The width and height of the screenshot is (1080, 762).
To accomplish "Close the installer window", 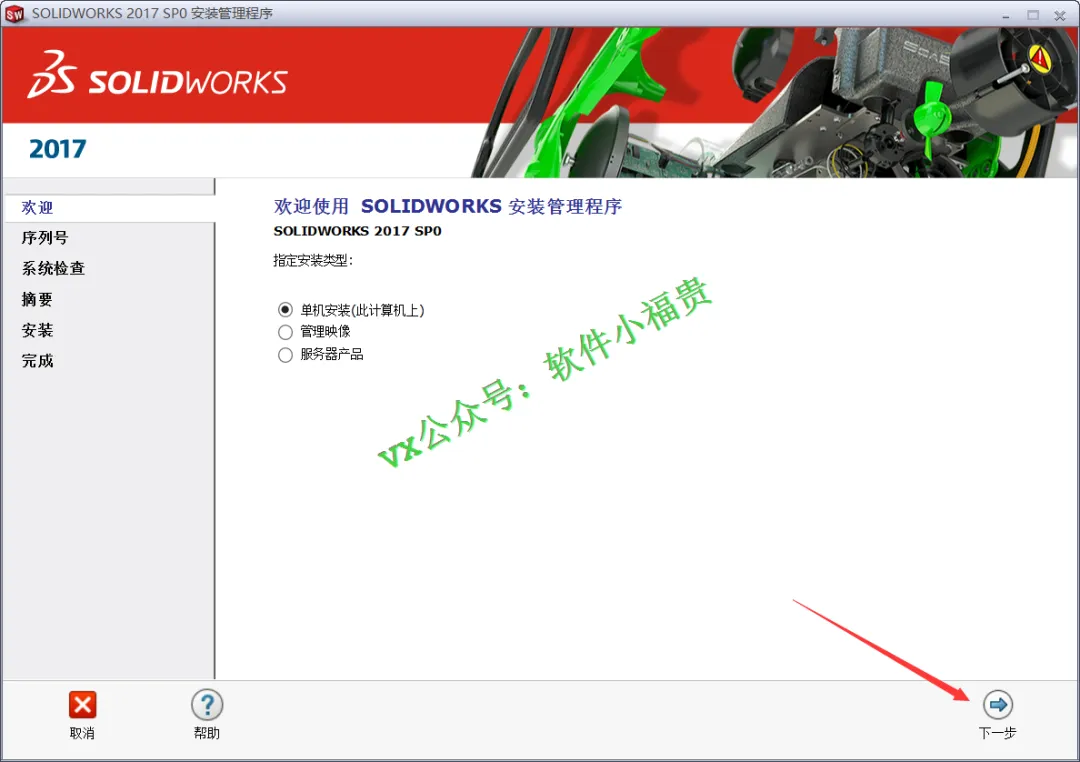I will click(1060, 14).
